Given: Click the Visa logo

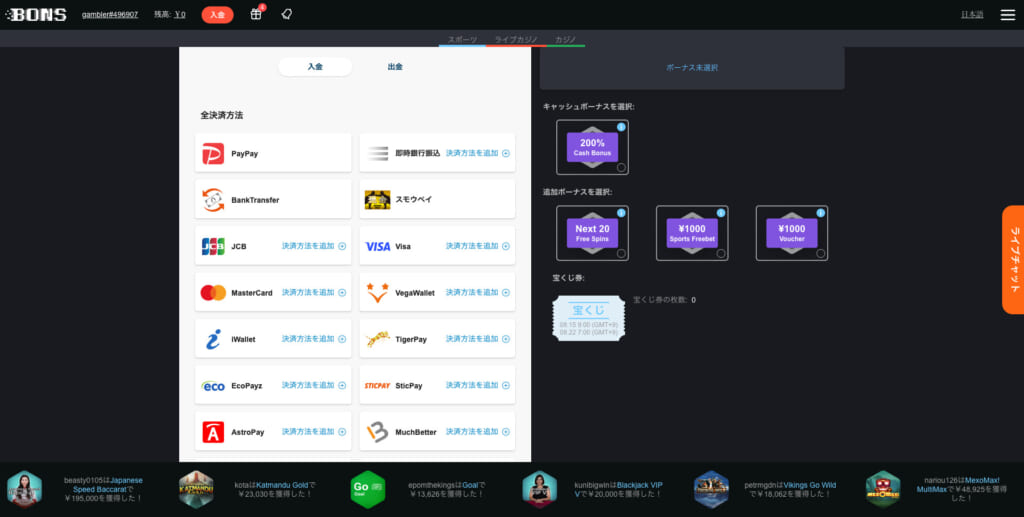Looking at the screenshot, I should click(x=377, y=246).
